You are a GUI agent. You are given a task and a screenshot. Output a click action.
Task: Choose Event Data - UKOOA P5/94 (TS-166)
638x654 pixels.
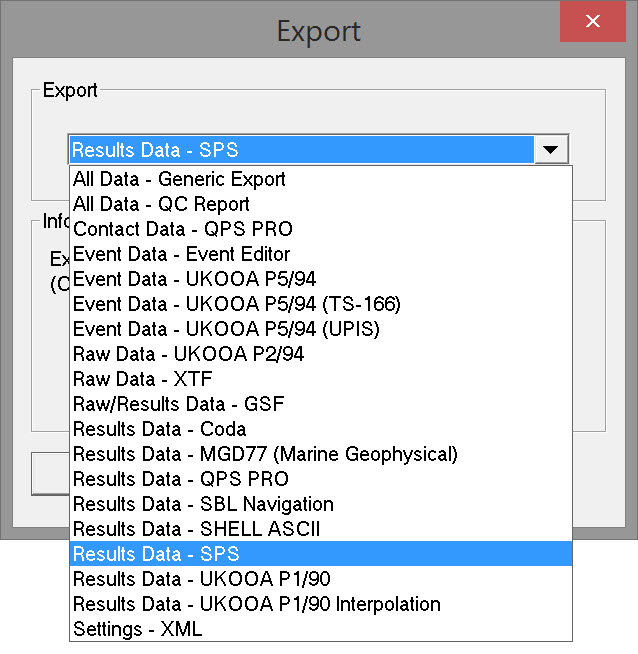237,304
